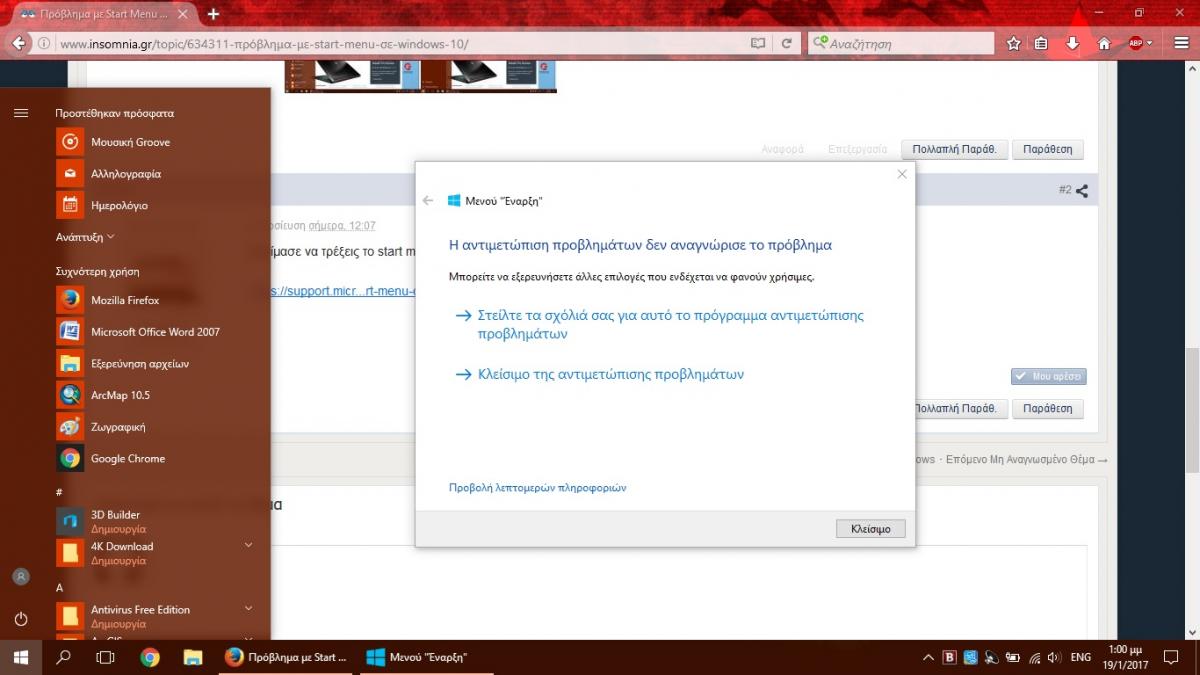
Task: Launch Google Chrome from Start list
Action: (x=162, y=458)
